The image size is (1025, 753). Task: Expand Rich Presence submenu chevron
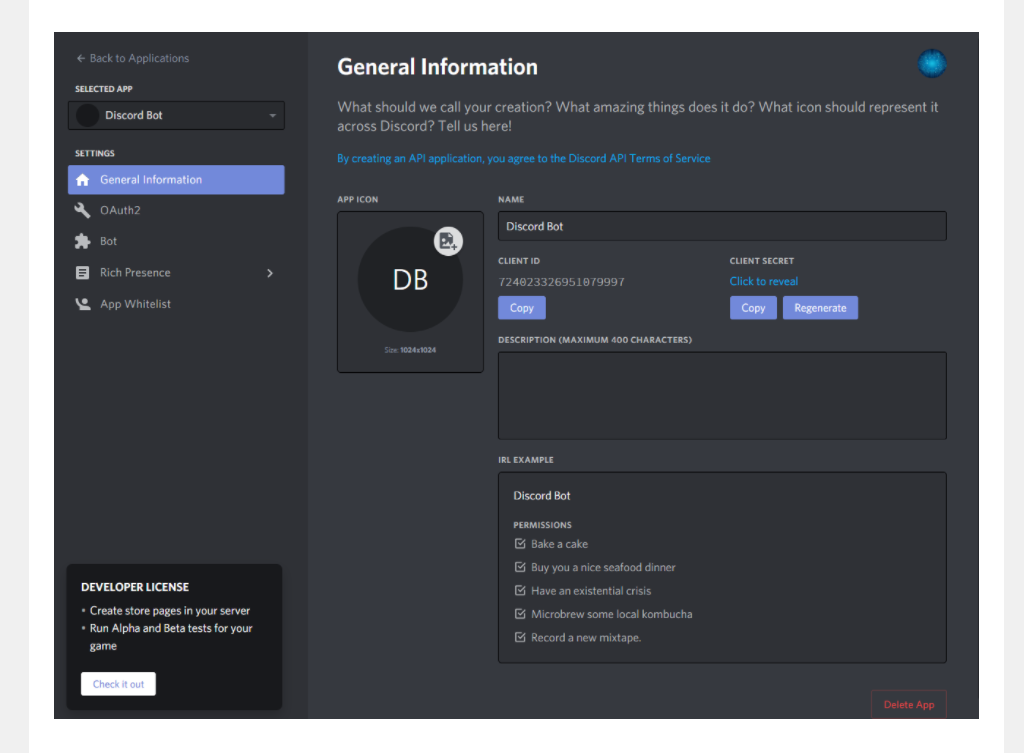269,273
